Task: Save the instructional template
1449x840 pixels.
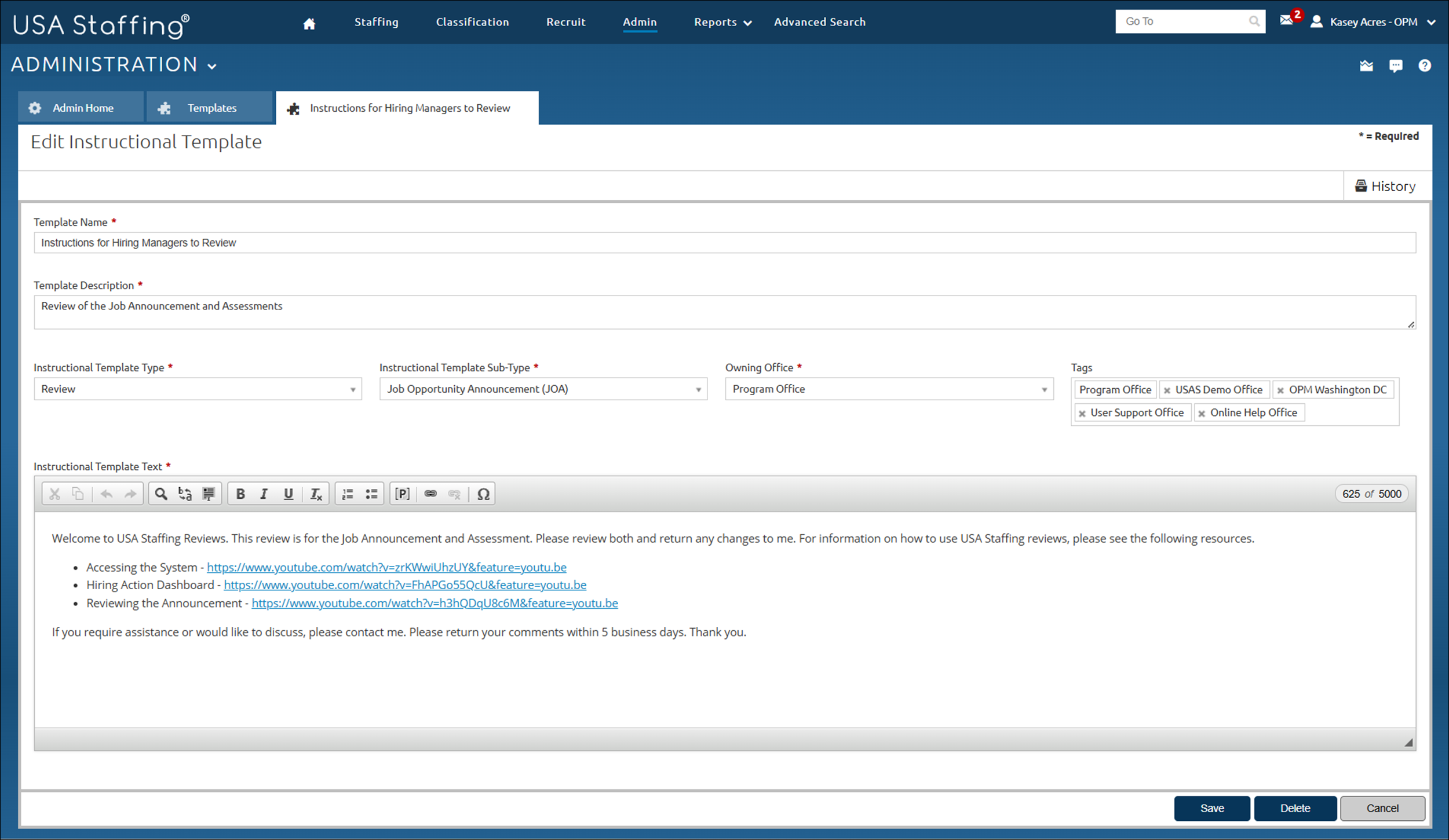Action: [1212, 808]
